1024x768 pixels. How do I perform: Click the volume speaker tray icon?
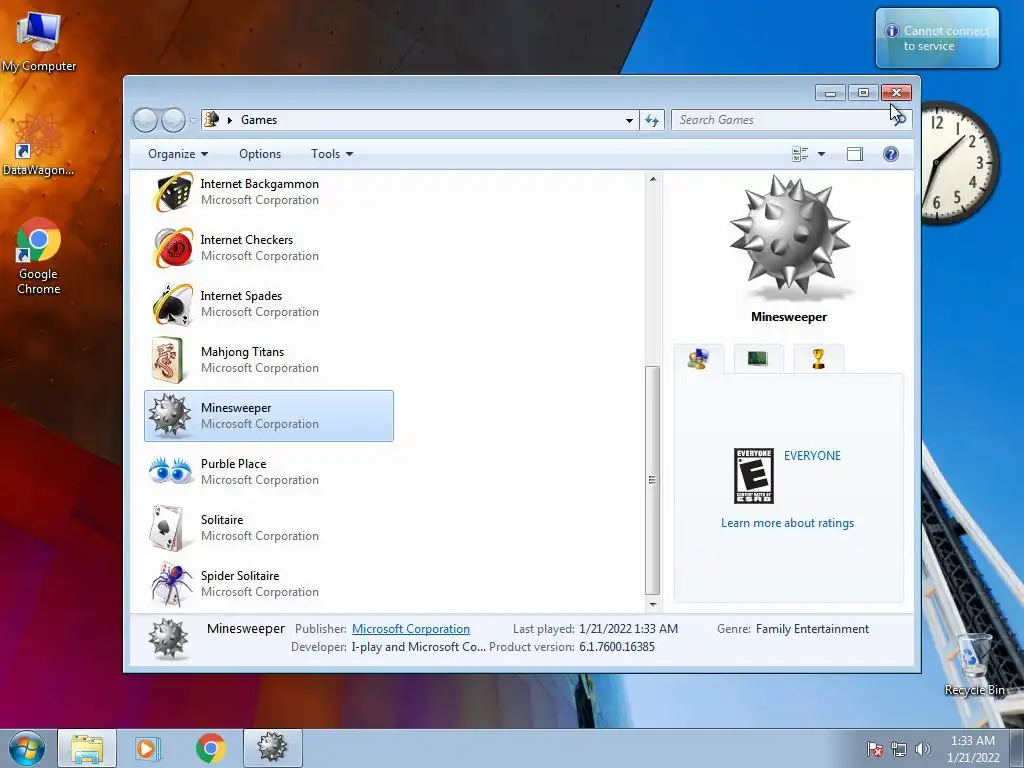coord(922,749)
